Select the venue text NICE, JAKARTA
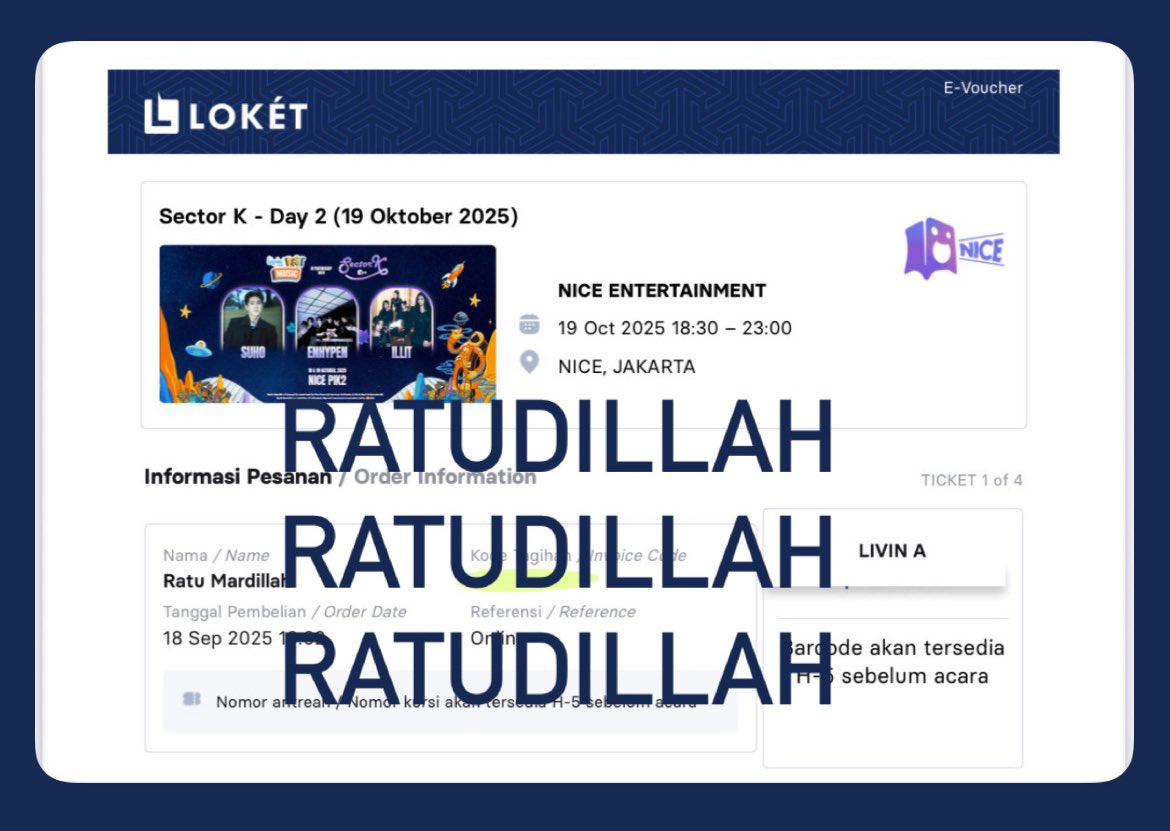 [x=627, y=366]
